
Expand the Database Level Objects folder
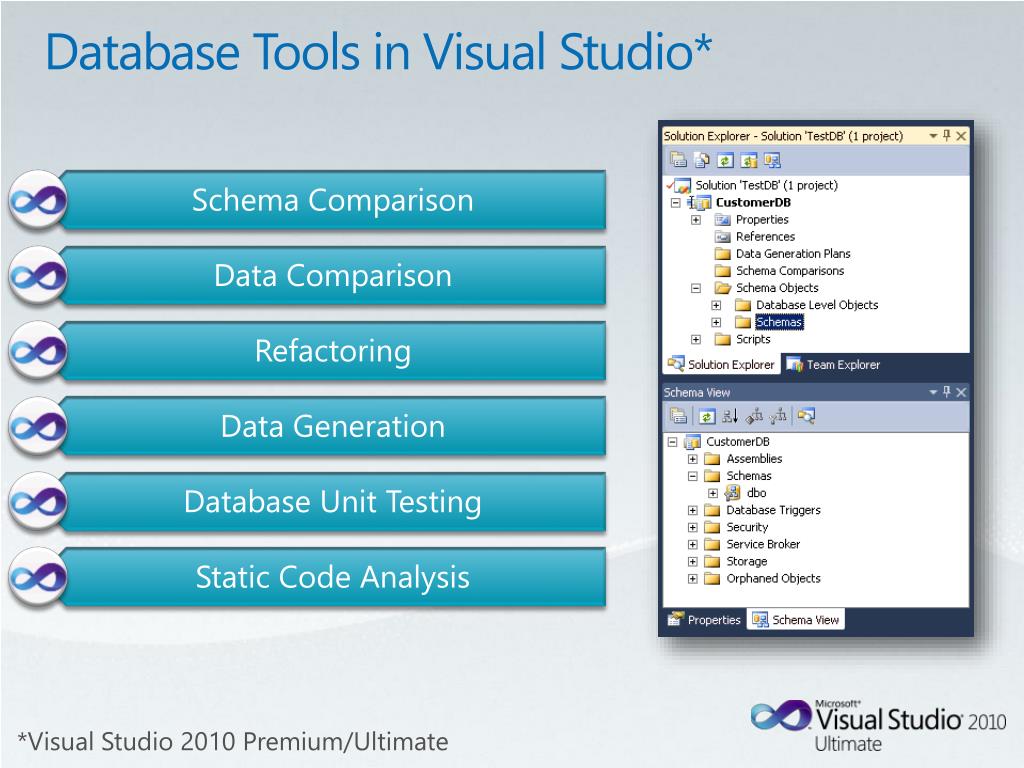tap(716, 305)
